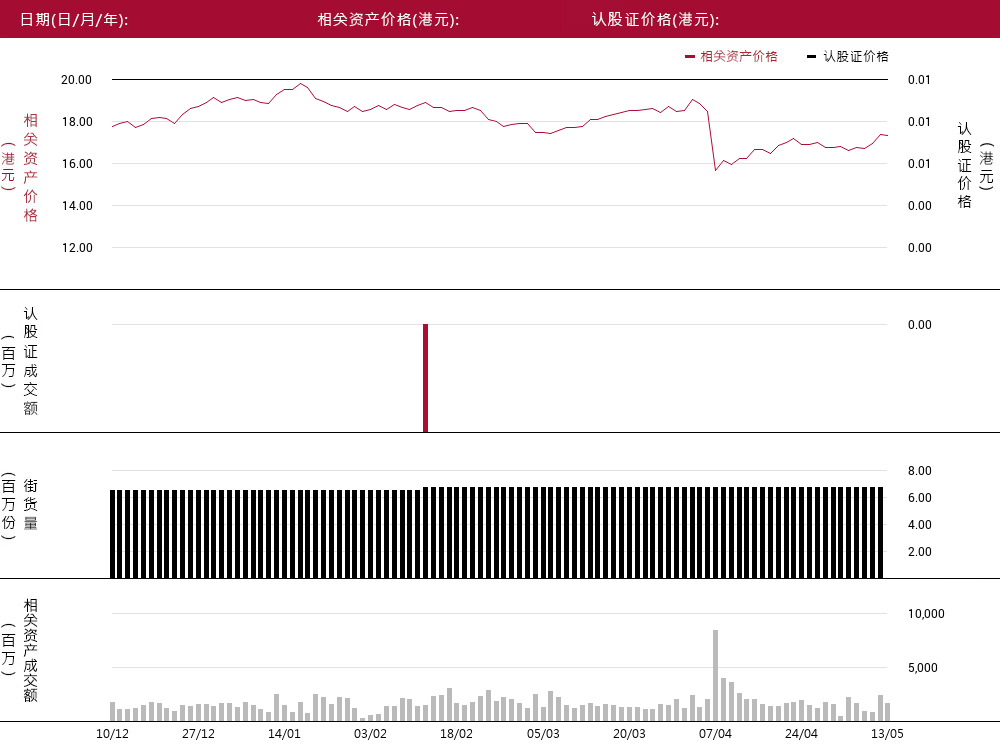This screenshot has width=1000, height=751.
Task: Select the 24/04 date label on the x-axis
Action: tap(802, 734)
